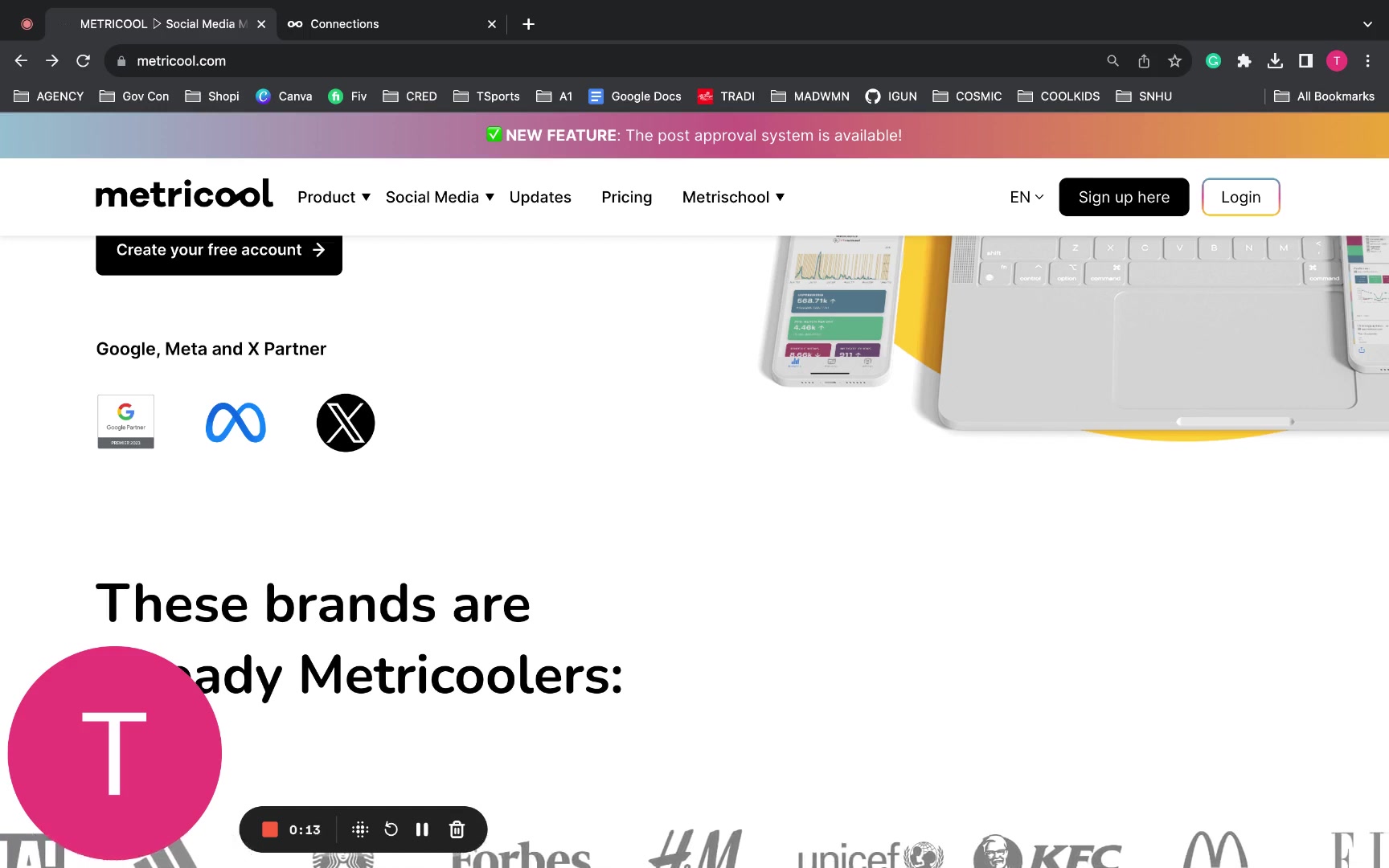Image resolution: width=1389 pixels, height=868 pixels.
Task: Click the Sign up here button
Action: tap(1124, 197)
